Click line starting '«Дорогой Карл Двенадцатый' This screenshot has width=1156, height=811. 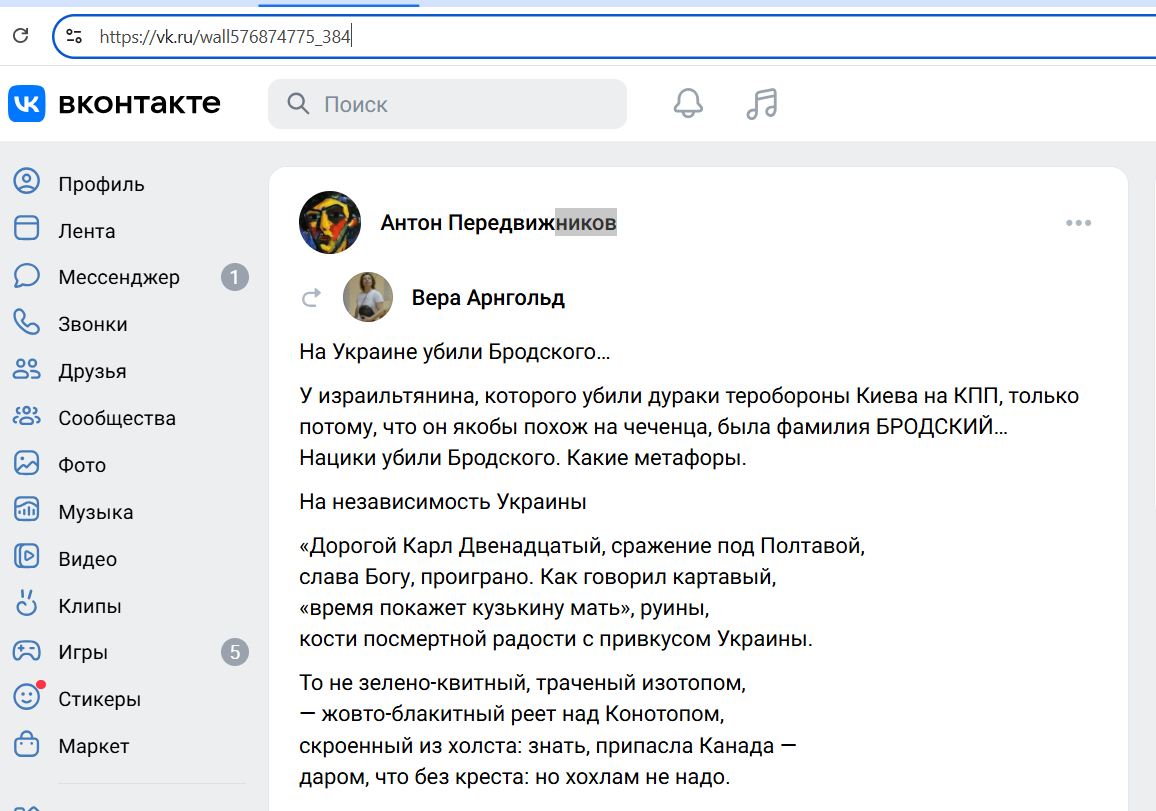pos(582,546)
